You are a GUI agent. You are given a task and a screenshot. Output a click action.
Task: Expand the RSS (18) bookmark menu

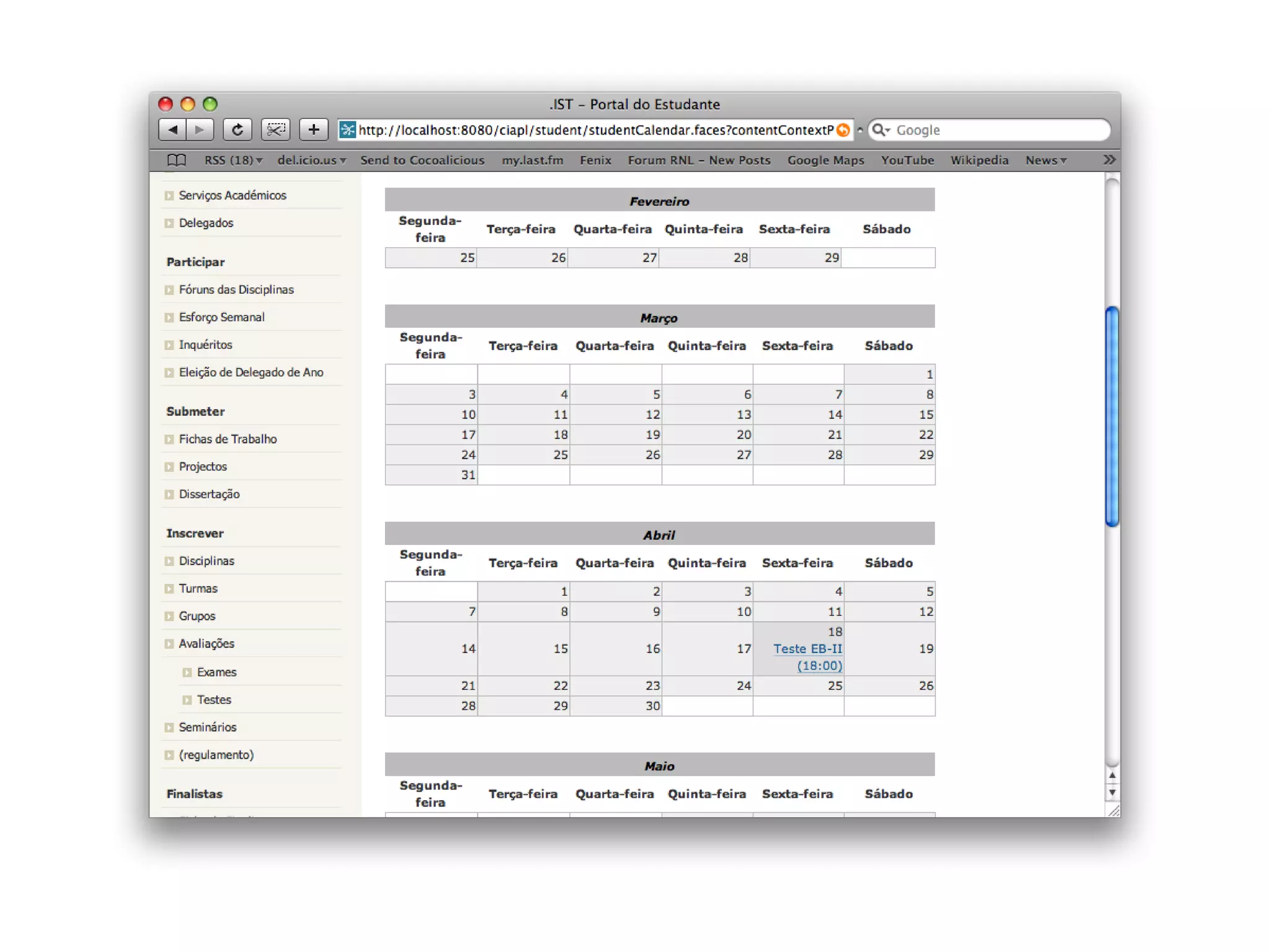[x=233, y=160]
